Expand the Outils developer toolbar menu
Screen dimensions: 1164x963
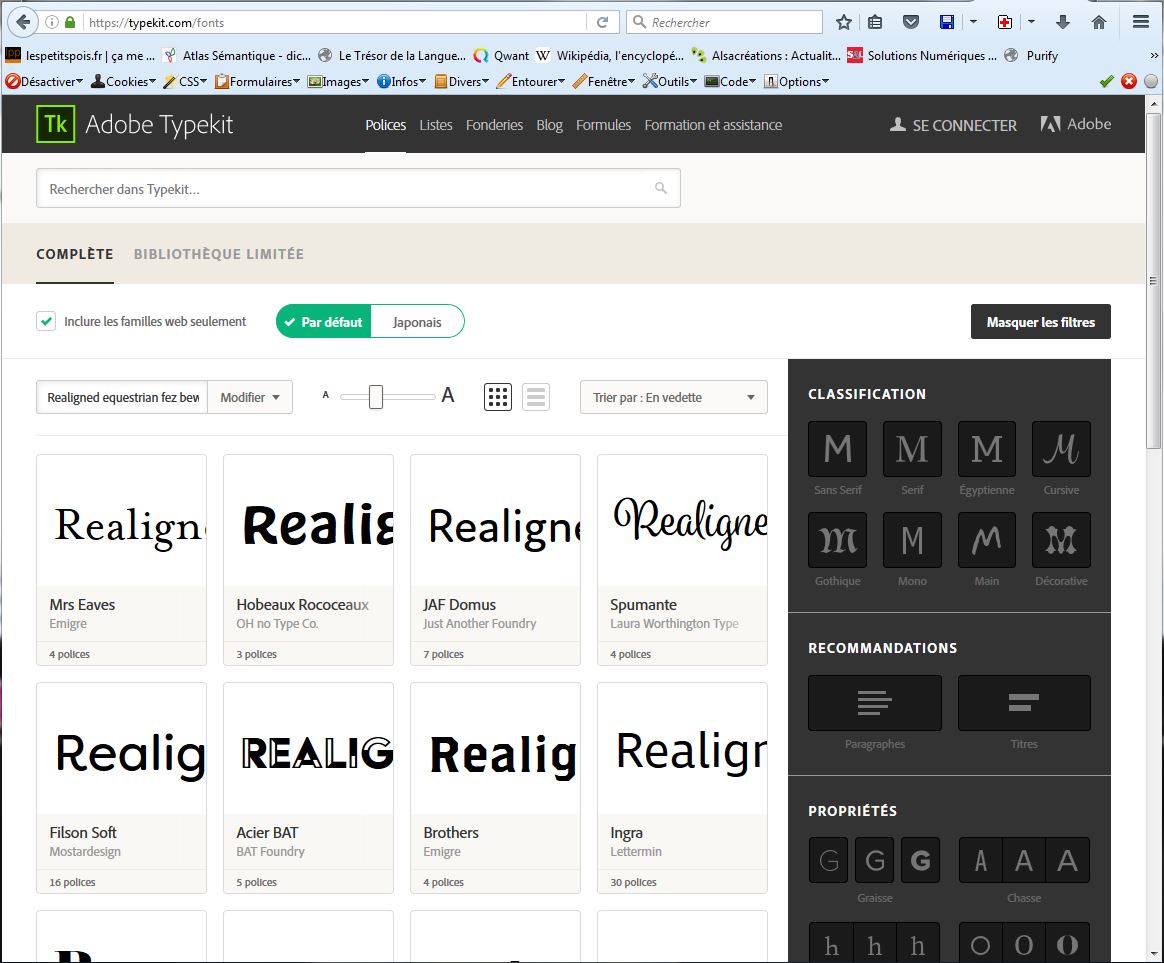670,82
